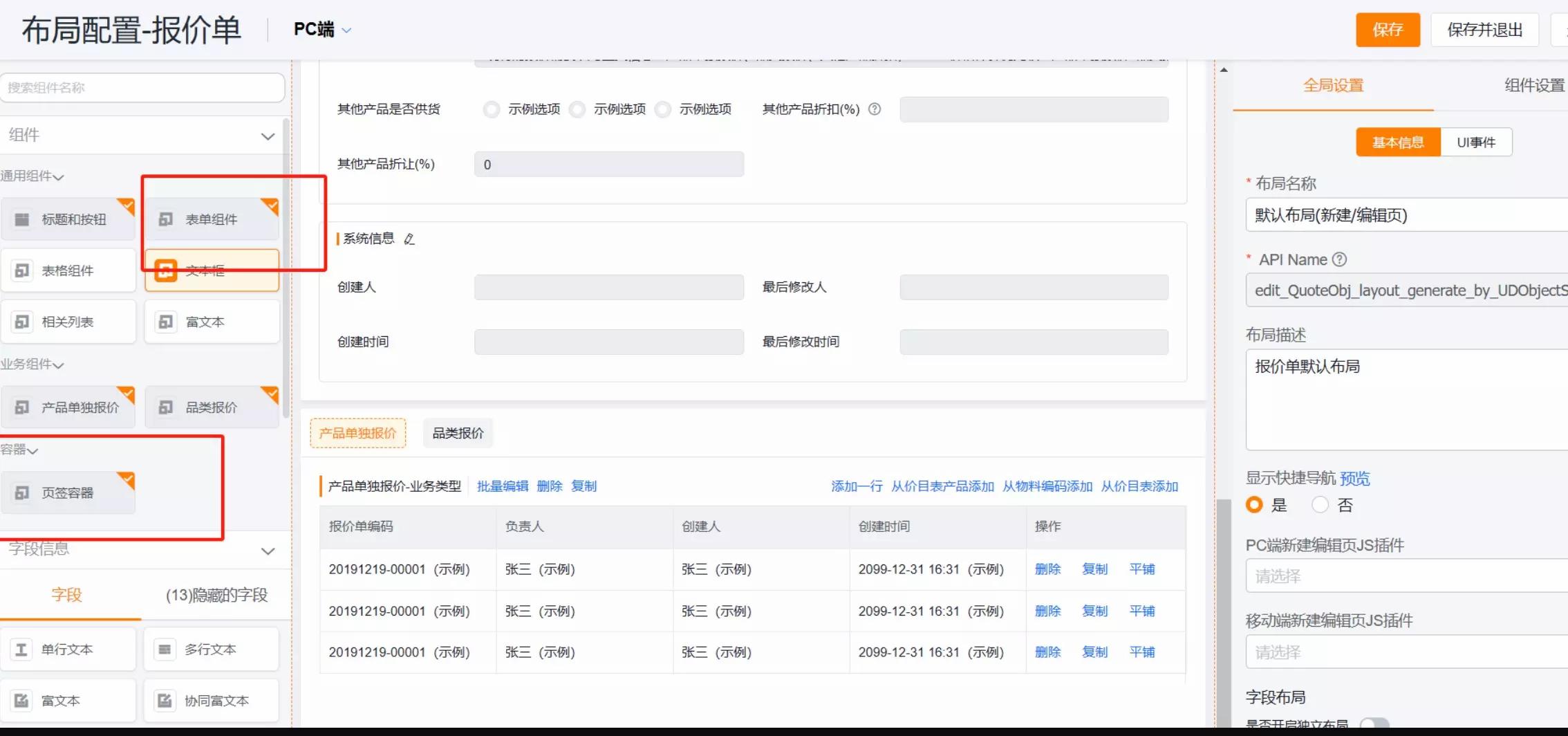
Task: Click 删除 in the table toolbar
Action: (x=550, y=486)
